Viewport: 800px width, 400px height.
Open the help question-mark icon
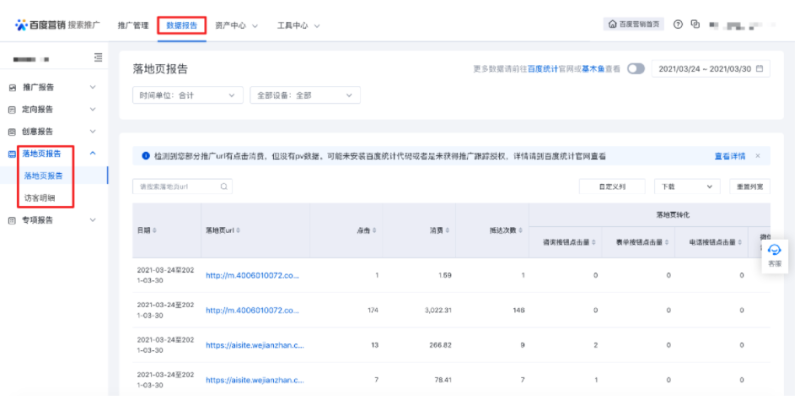point(678,24)
